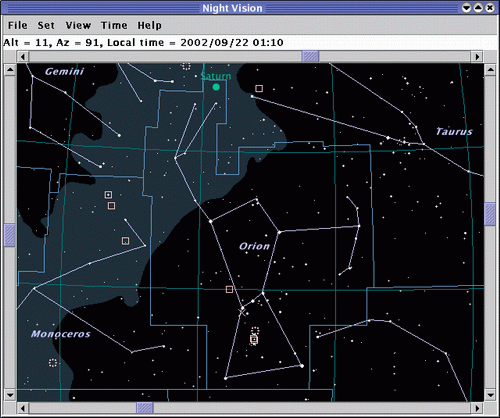Open the View menu
This screenshot has height=418, width=500.
(78, 25)
